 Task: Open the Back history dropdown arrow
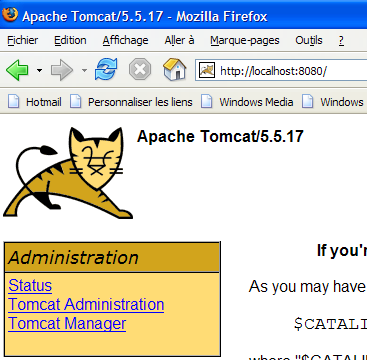(x=40, y=70)
